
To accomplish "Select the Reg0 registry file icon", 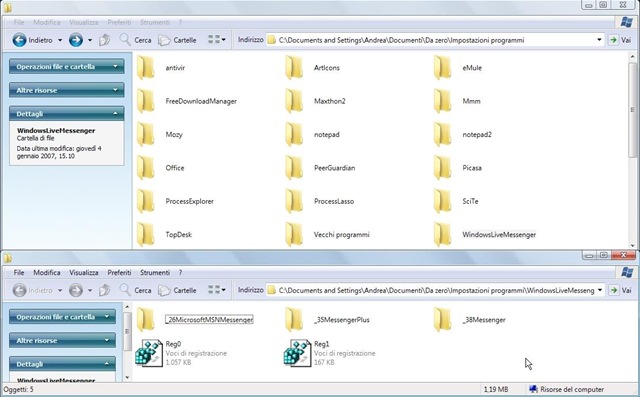I will (x=149, y=352).
